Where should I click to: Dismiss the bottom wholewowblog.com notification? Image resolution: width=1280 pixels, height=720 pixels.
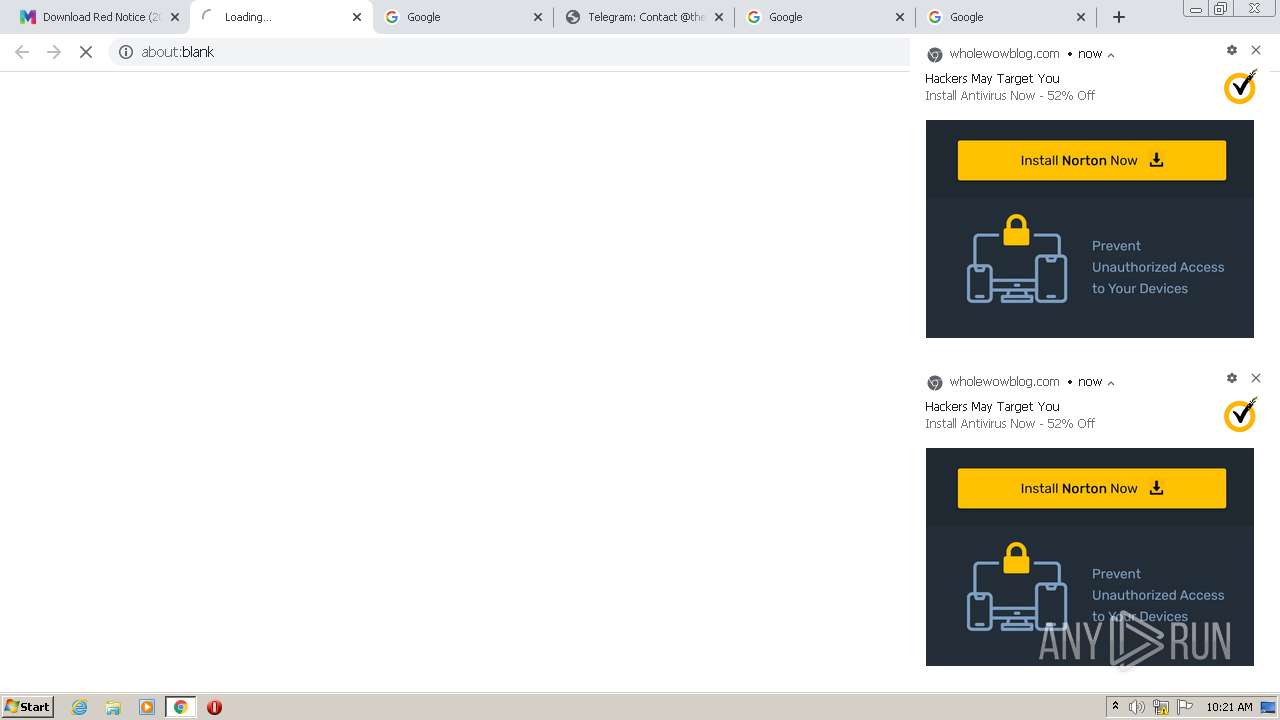coord(1256,378)
